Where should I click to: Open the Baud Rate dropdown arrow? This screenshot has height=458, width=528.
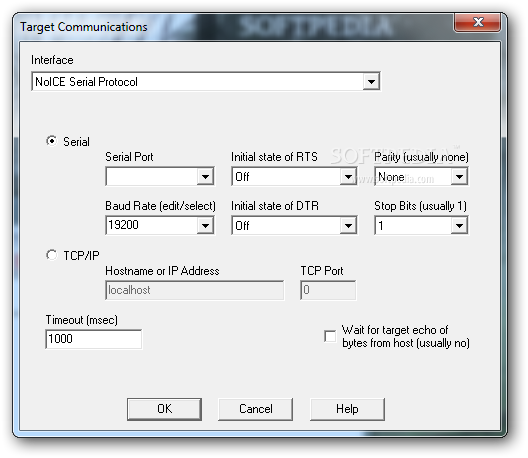(205, 225)
